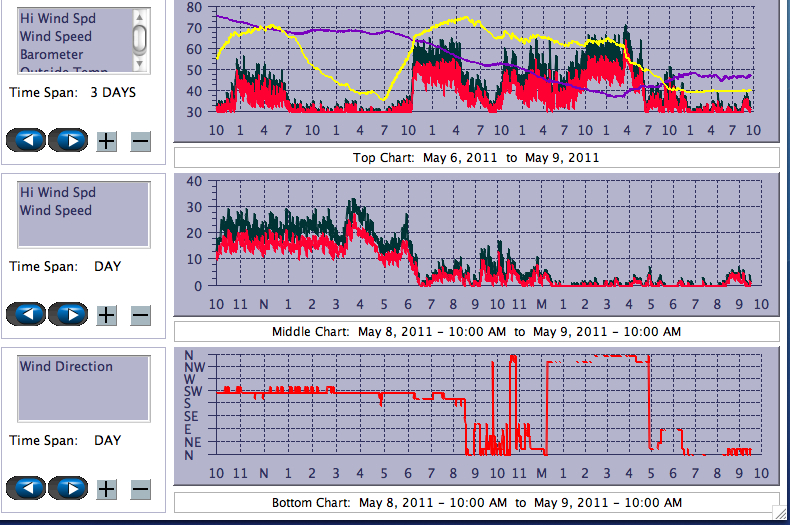Increase top chart time span with plus
Image resolution: width=790 pixels, height=525 pixels.
[106, 141]
